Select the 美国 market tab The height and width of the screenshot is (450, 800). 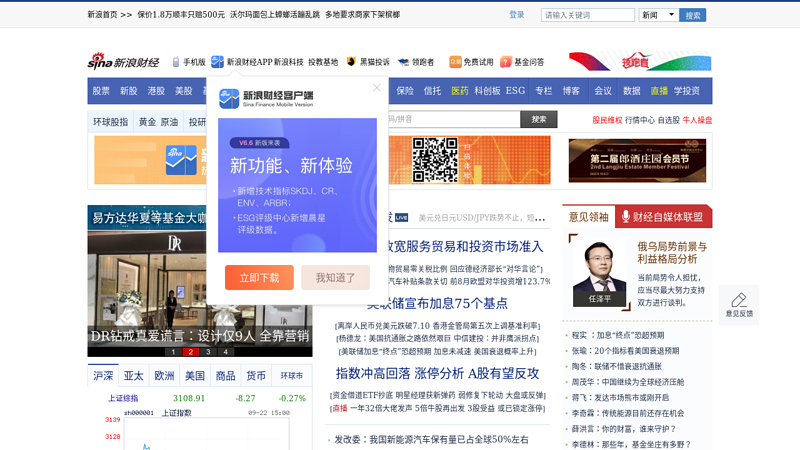click(x=195, y=376)
